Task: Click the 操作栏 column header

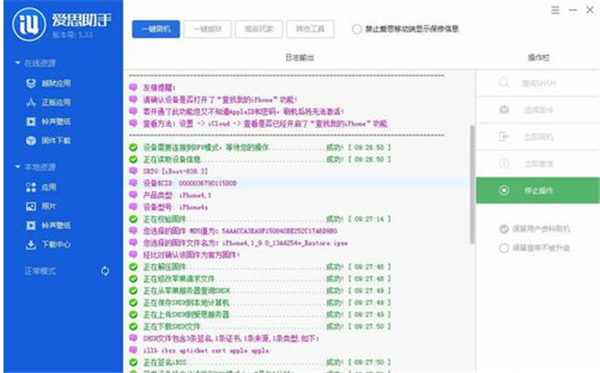Action: [x=538, y=57]
